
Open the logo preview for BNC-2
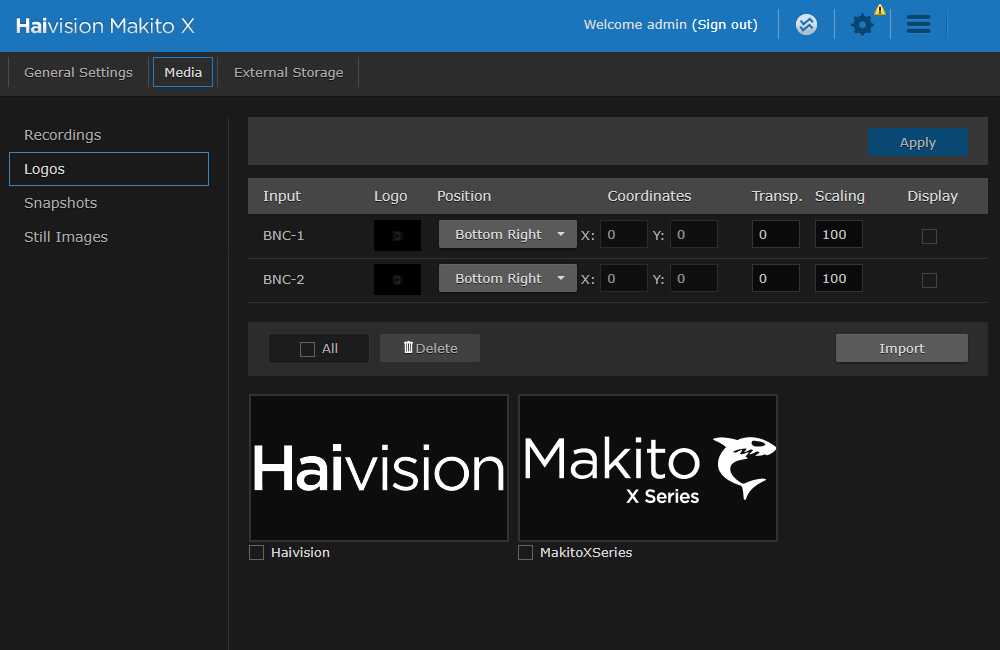(x=397, y=278)
